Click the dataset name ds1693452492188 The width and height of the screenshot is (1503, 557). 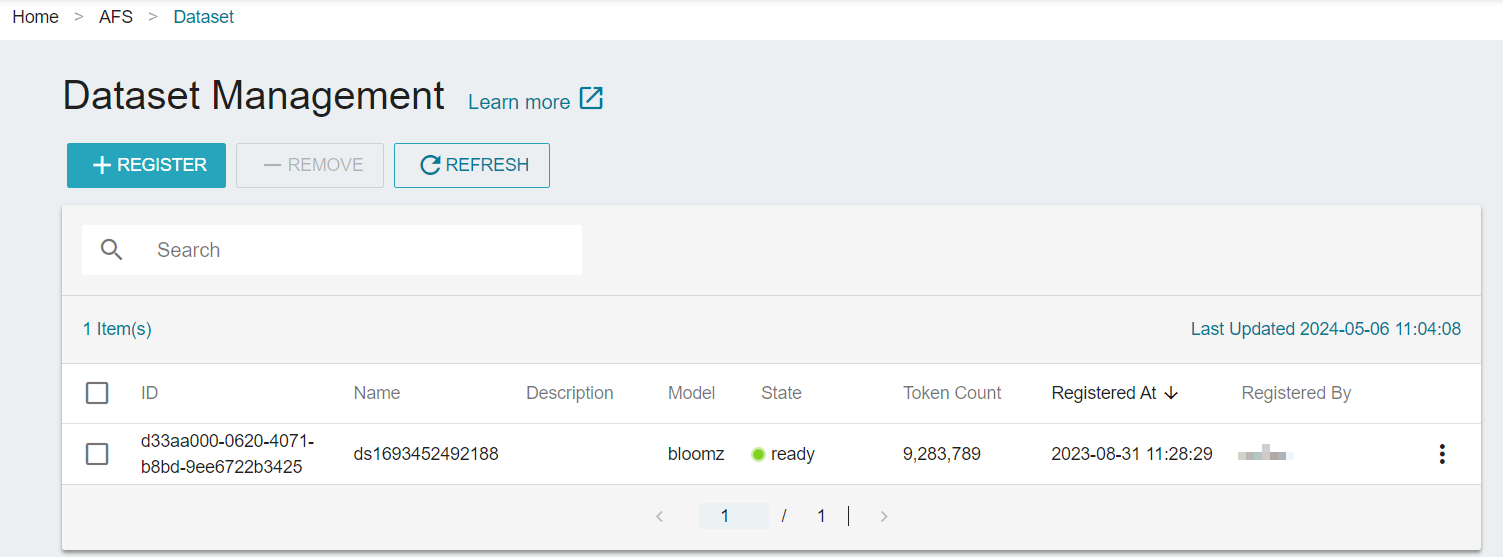[426, 454]
